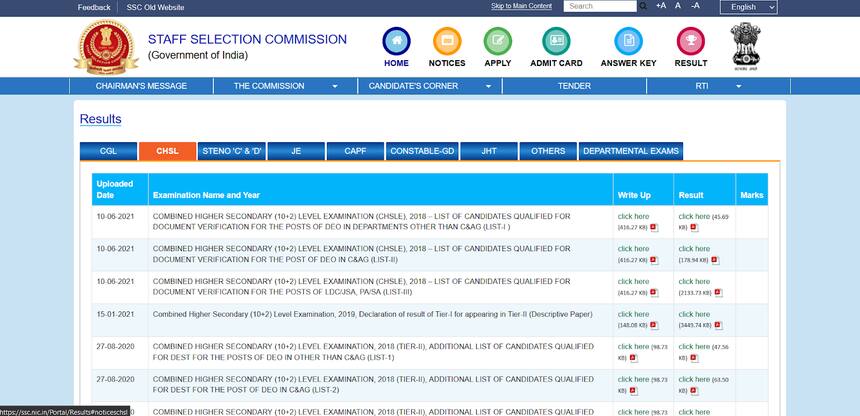
Task: Open CHAIRMAN'S MESSAGE menu item
Action: (141, 86)
